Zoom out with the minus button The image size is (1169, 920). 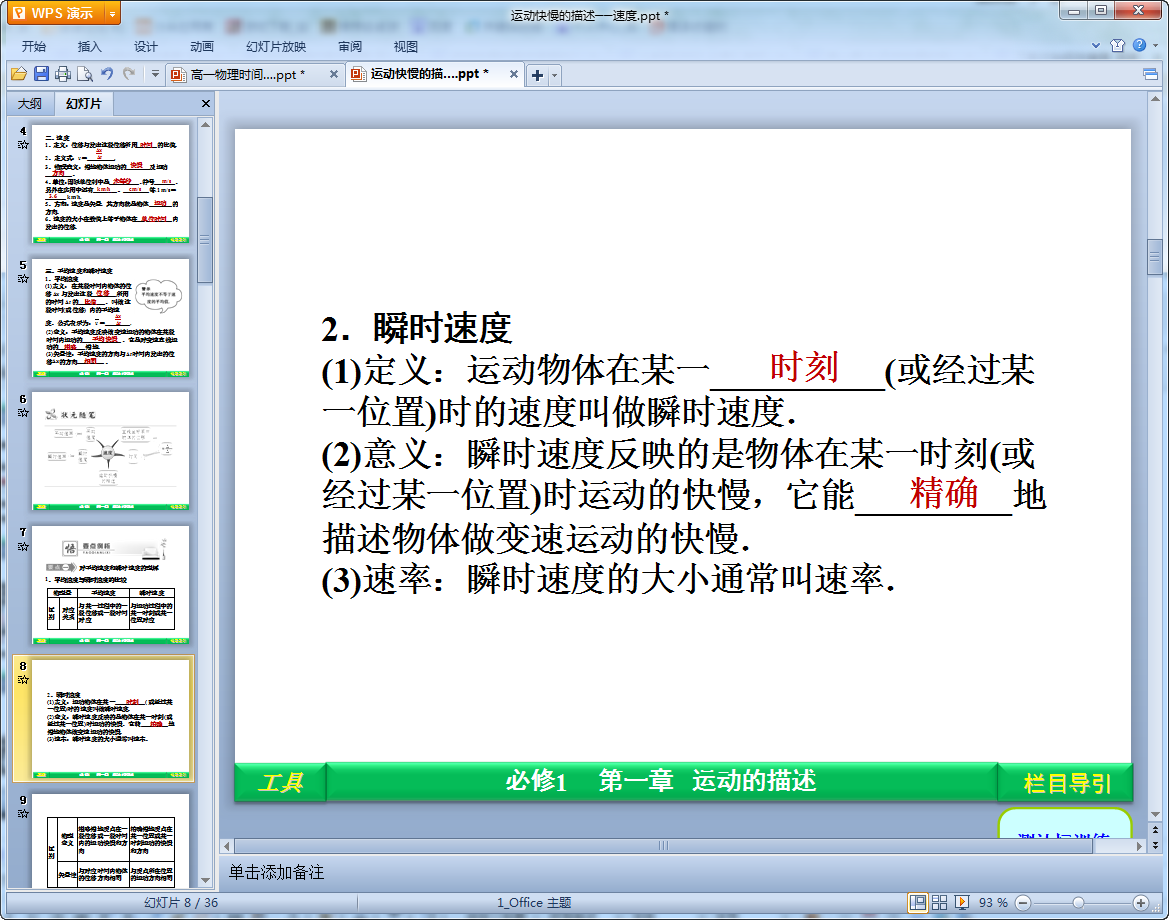pyautogui.click(x=1024, y=903)
